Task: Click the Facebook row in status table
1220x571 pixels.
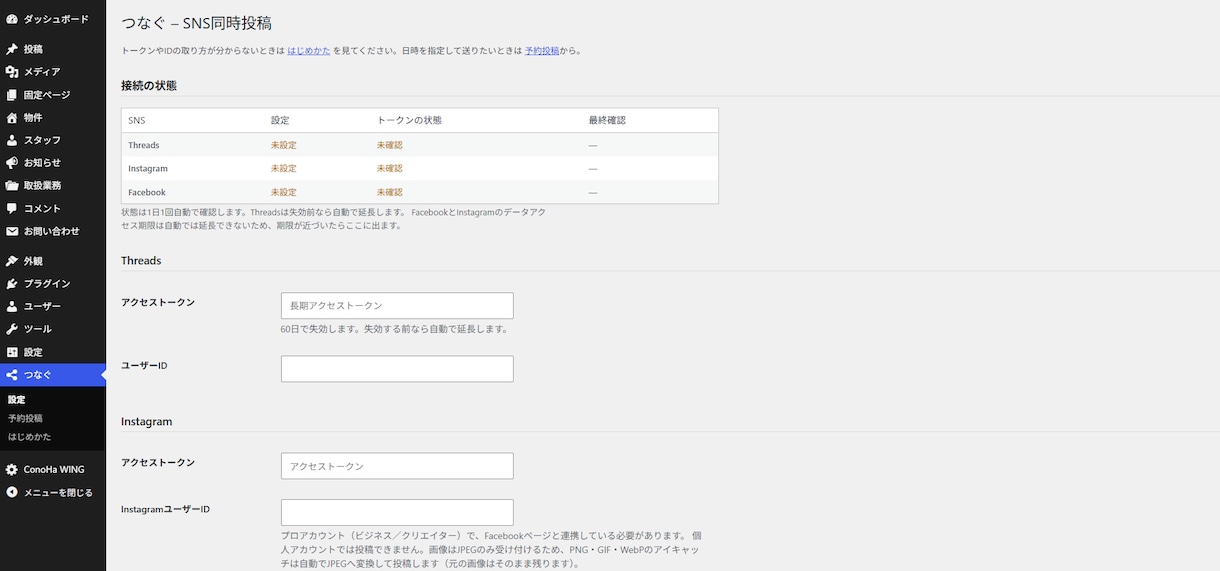Action: coord(420,192)
